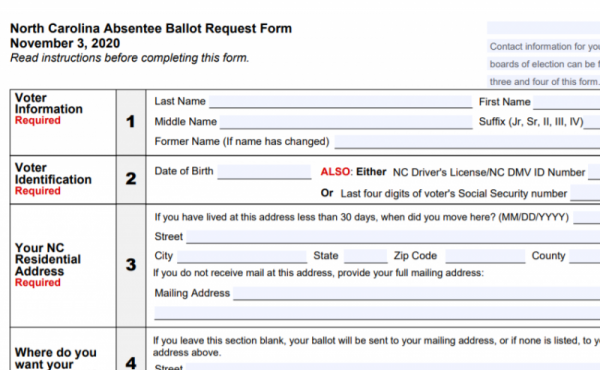600x370 pixels.
Task: Click the Zip Code input field
Action: pos(485,256)
